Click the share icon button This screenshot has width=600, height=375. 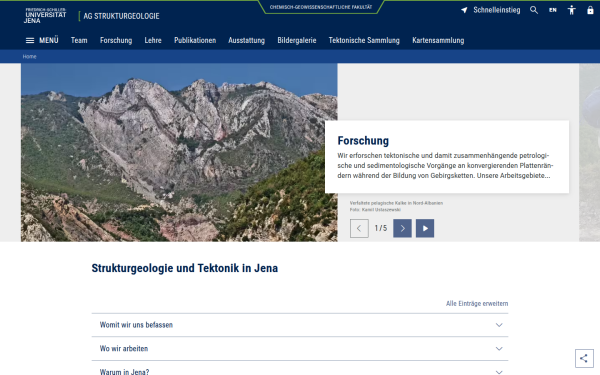pos(584,358)
